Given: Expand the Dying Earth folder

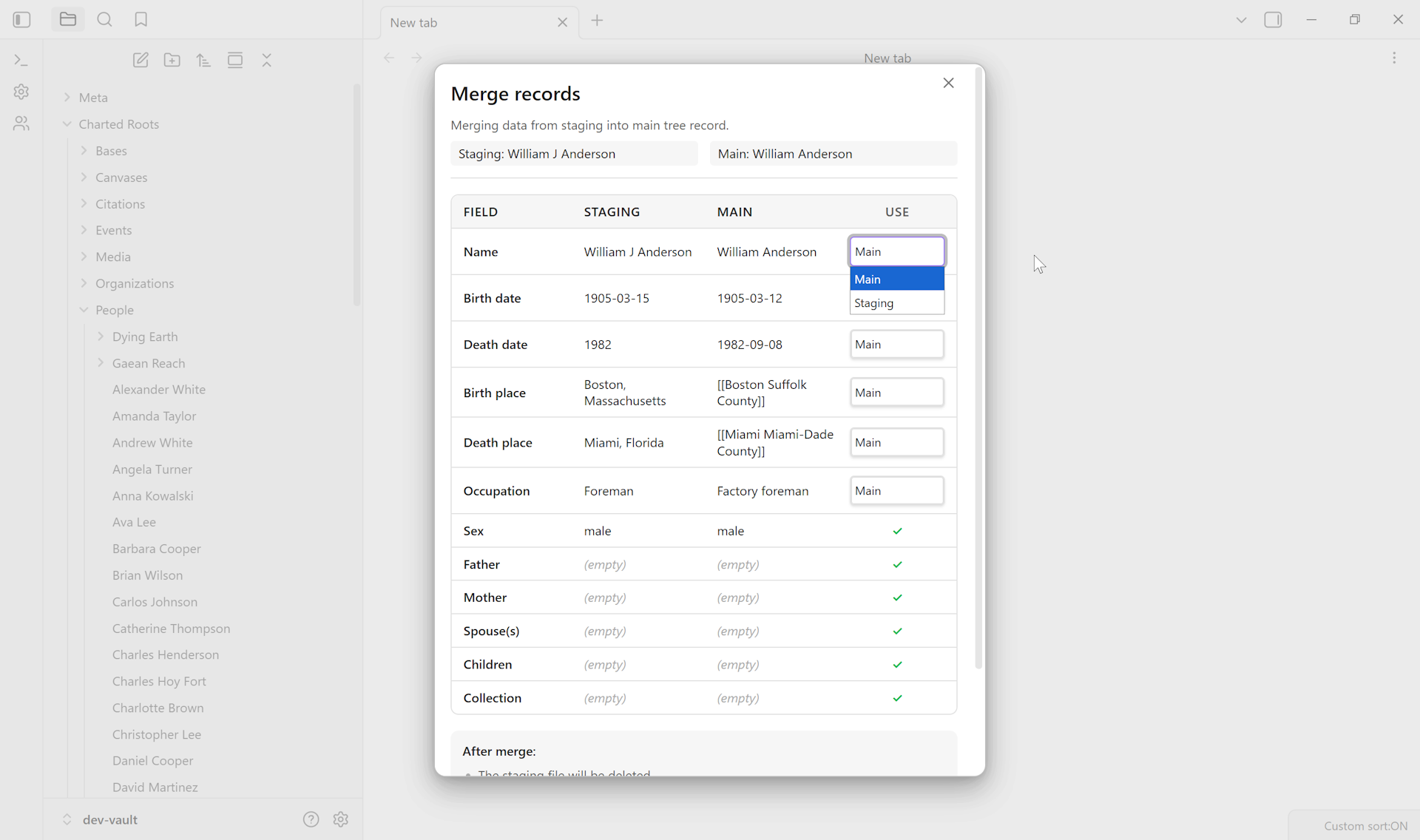Looking at the screenshot, I should (101, 337).
